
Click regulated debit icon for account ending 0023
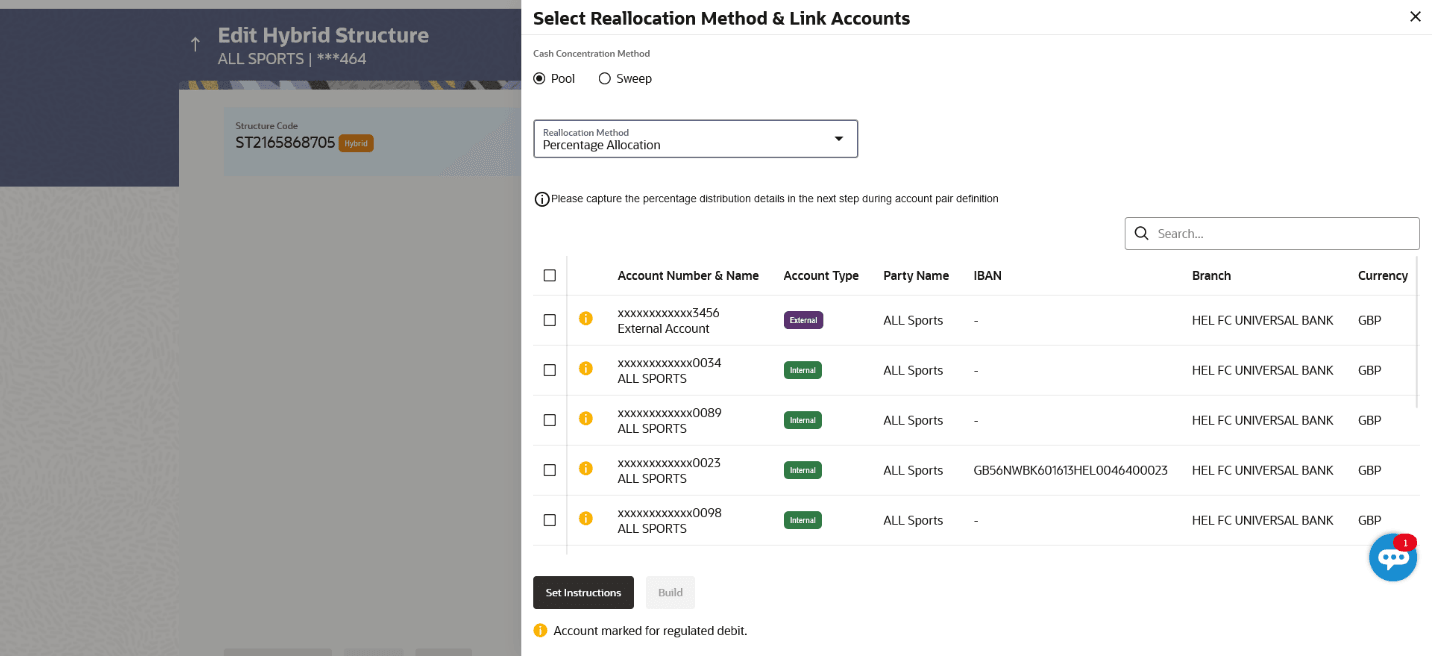point(586,469)
